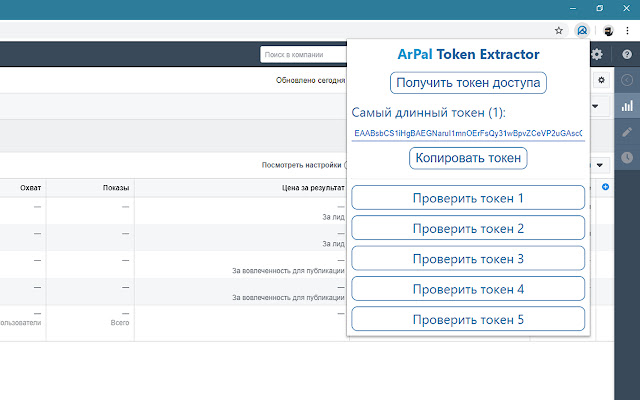Viewport: 640px width, 400px height.
Task: Sort by the Охват column header
Action: pyautogui.click(x=31, y=188)
